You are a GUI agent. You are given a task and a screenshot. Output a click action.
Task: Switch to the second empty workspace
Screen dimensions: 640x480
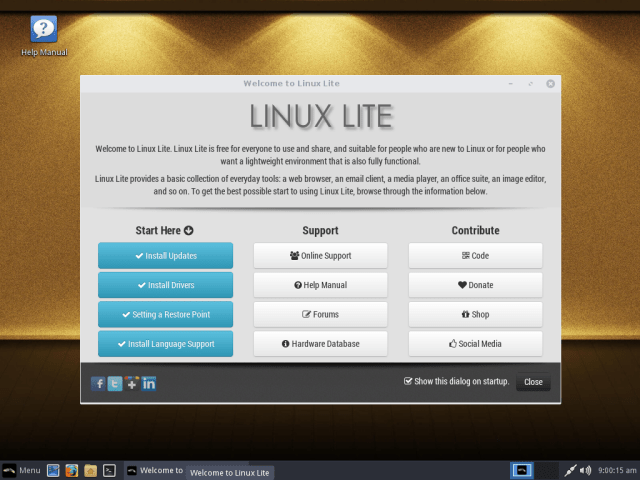pyautogui.click(x=546, y=470)
